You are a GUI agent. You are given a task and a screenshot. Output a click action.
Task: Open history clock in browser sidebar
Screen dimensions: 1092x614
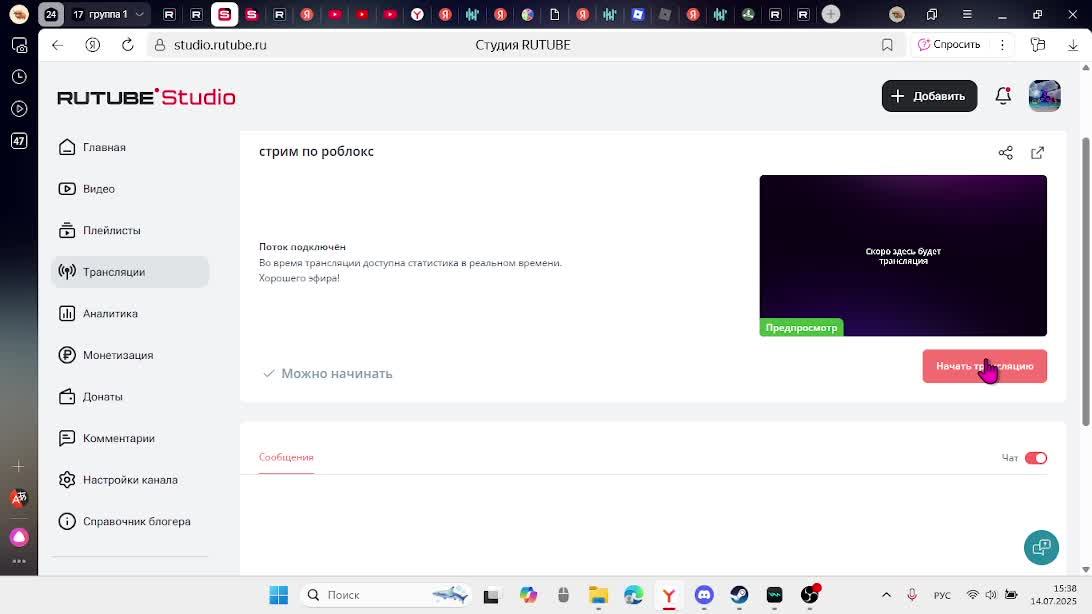point(19,77)
